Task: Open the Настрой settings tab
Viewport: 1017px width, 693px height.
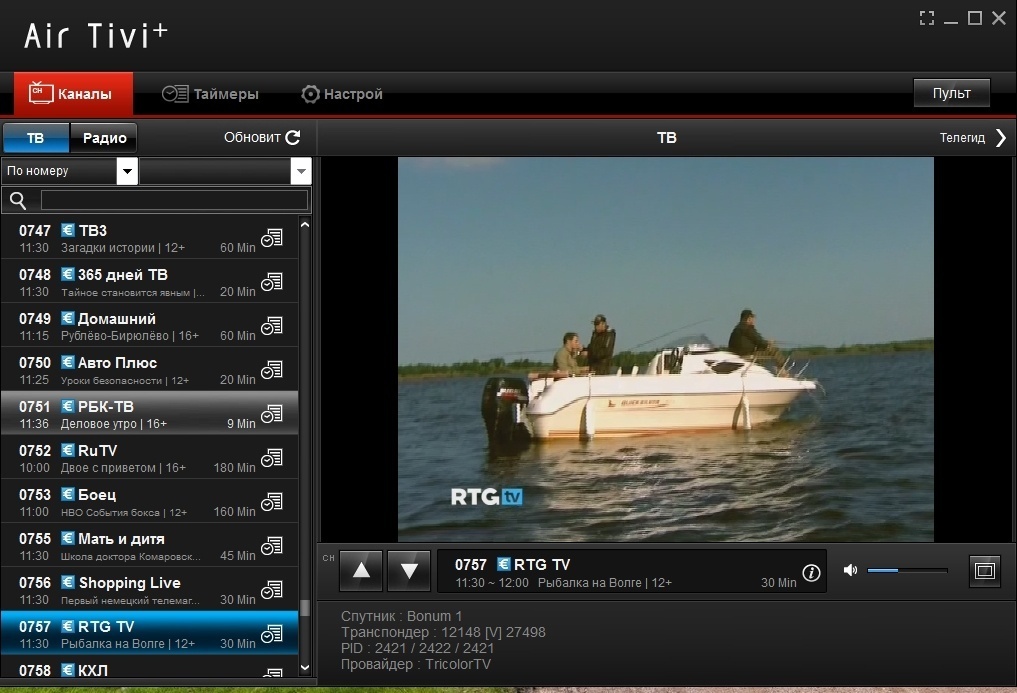Action: click(x=342, y=94)
